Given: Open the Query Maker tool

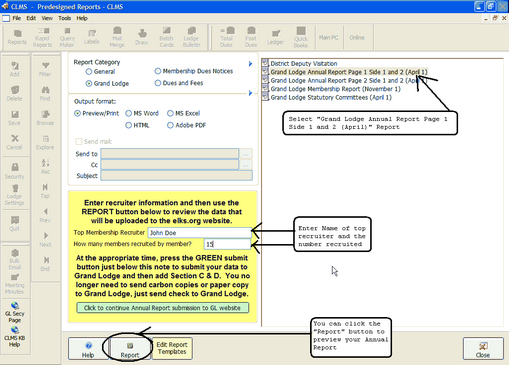Looking at the screenshot, I should 67,37.
